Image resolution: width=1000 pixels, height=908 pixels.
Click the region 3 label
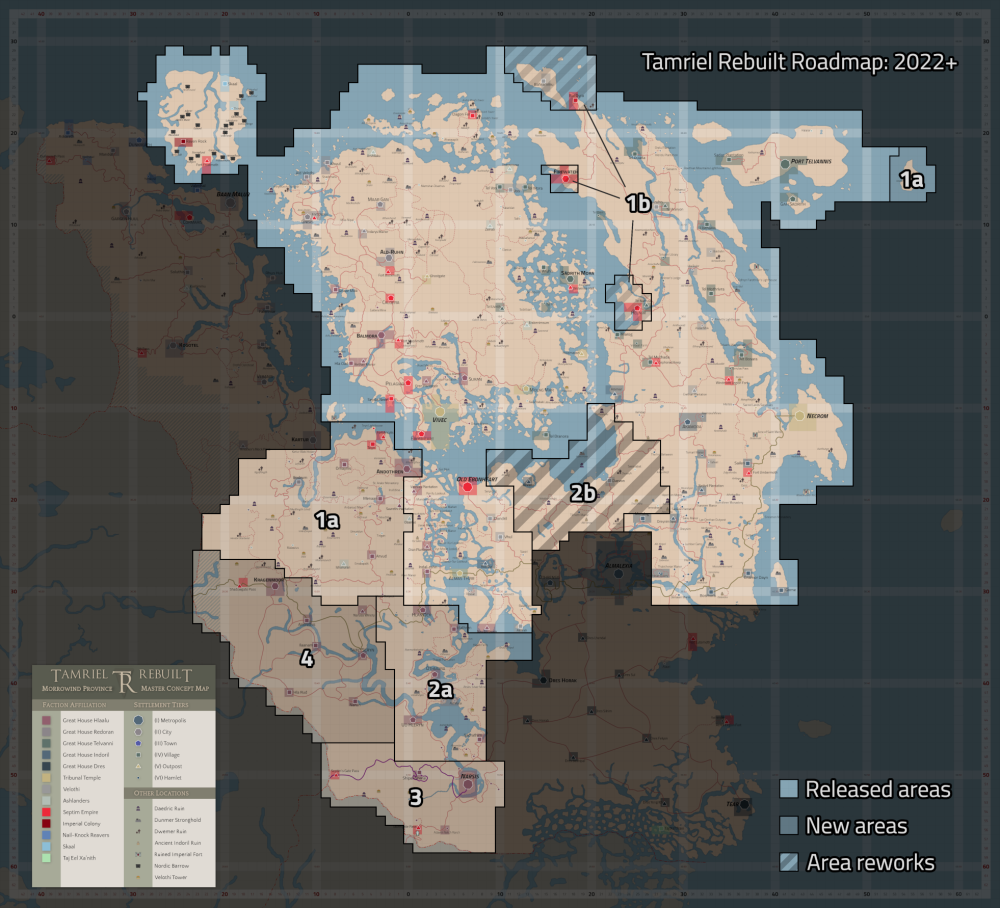(415, 797)
